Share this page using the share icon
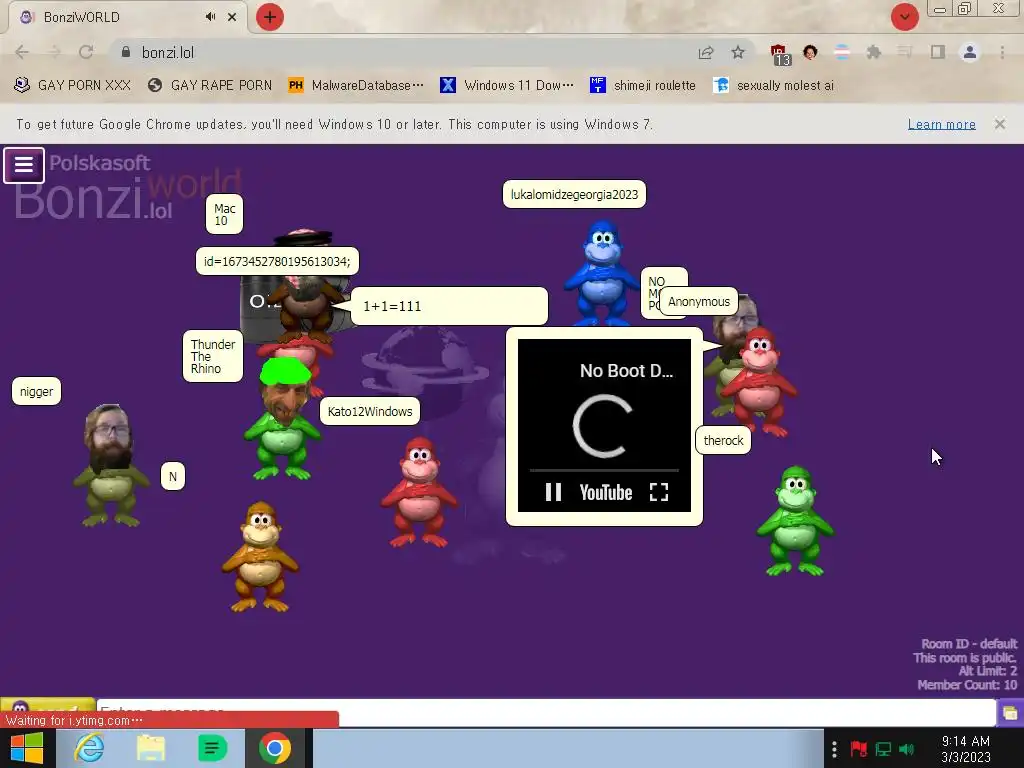Image resolution: width=1024 pixels, height=768 pixels. click(x=706, y=52)
